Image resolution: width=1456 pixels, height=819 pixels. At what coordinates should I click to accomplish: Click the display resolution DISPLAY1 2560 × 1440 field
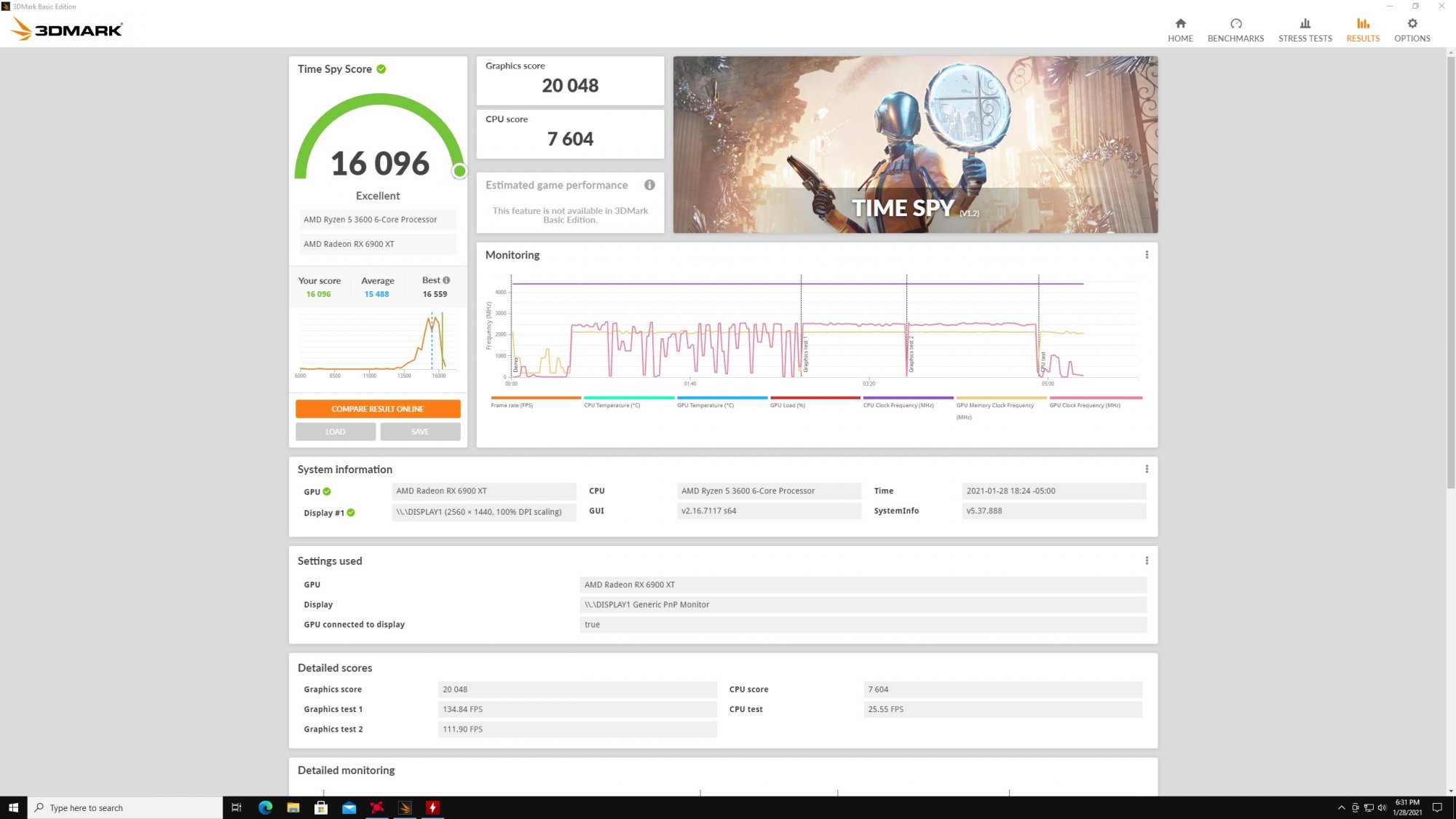(x=484, y=512)
